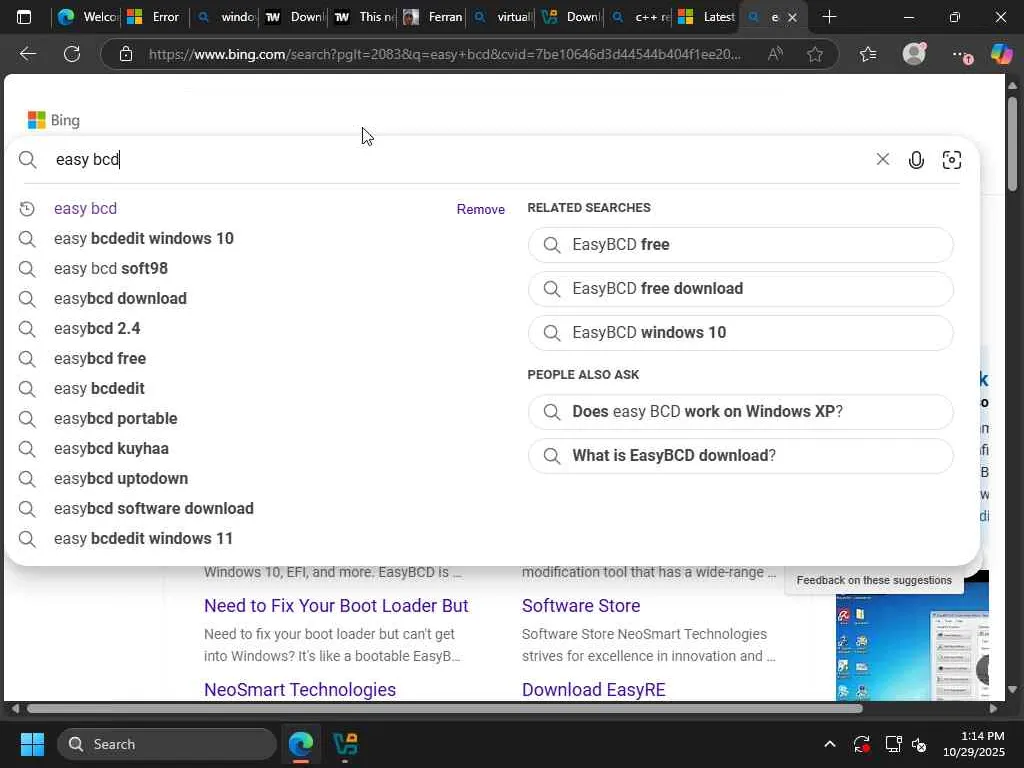Screen dimensions: 1024x768
Task: Click the "EasyBCD free download" related search
Action: coord(657,289)
